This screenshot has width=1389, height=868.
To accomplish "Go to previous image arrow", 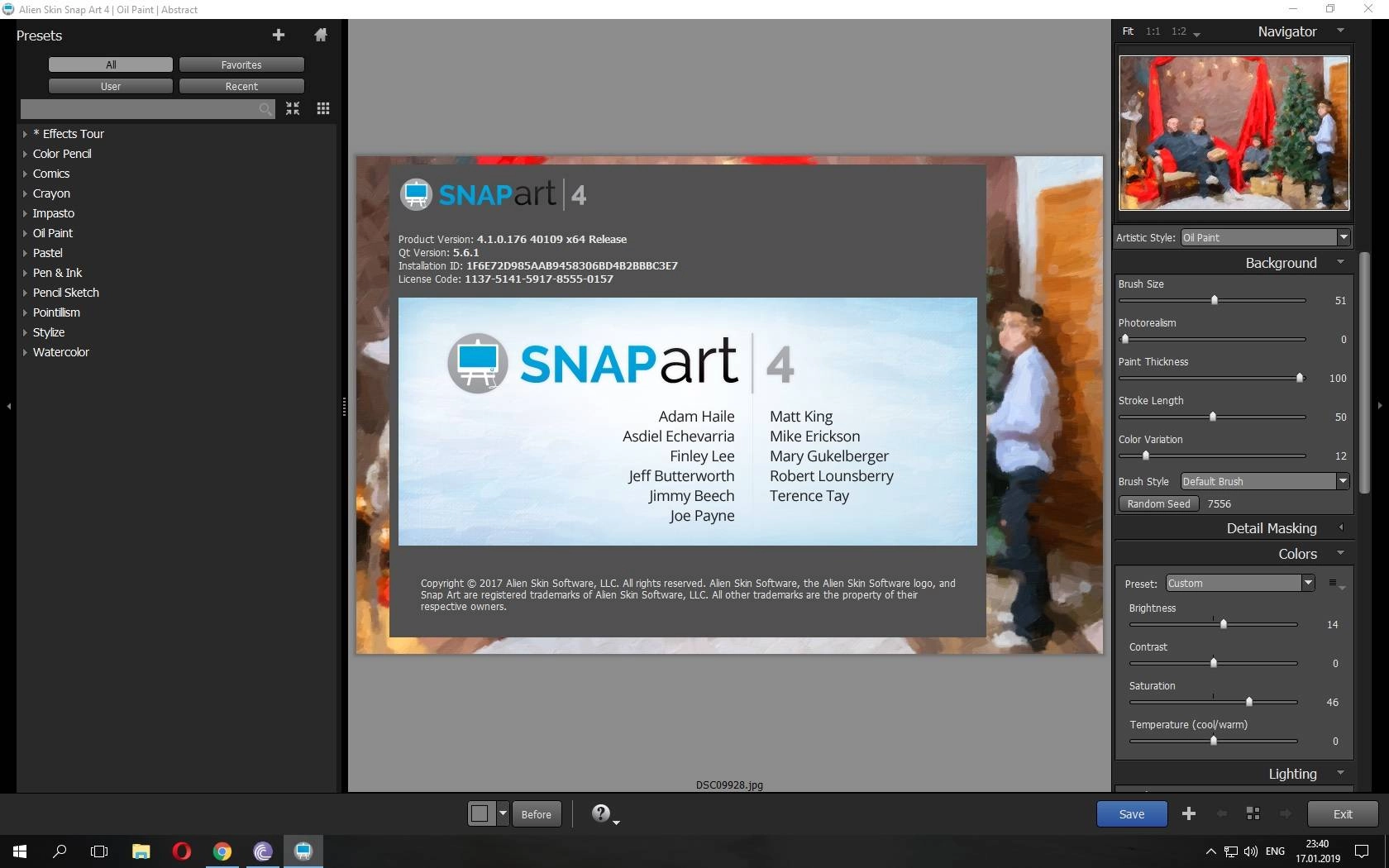I will pyautogui.click(x=1221, y=813).
